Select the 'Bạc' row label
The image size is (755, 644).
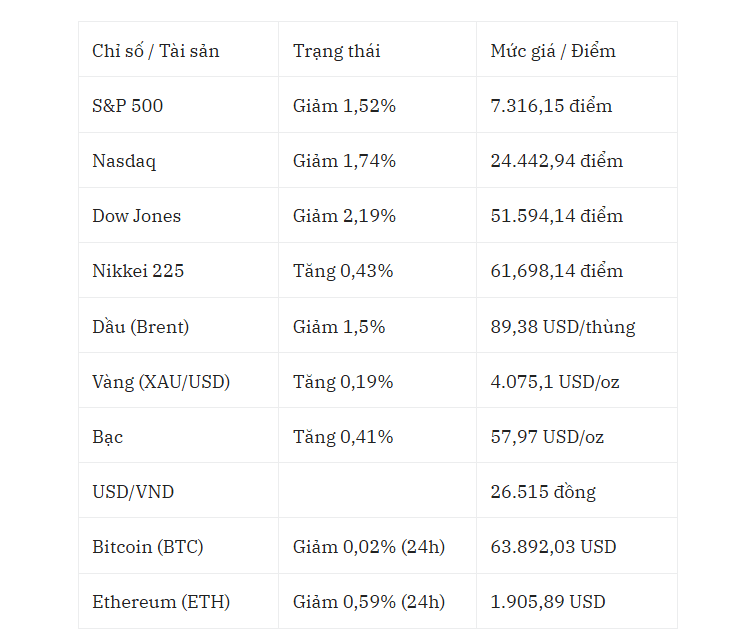(107, 436)
